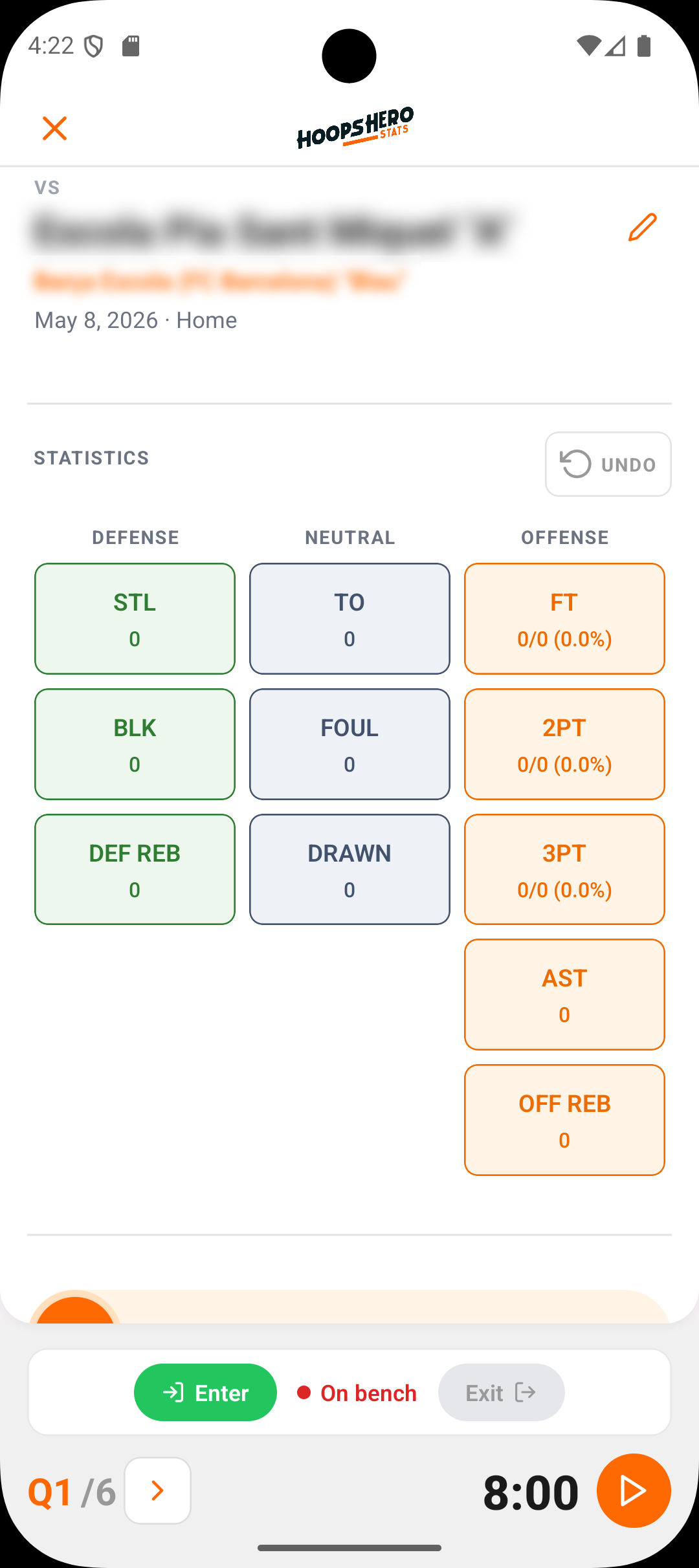Image resolution: width=699 pixels, height=1568 pixels.
Task: Tap the pencil edit game icon
Action: coord(642,228)
